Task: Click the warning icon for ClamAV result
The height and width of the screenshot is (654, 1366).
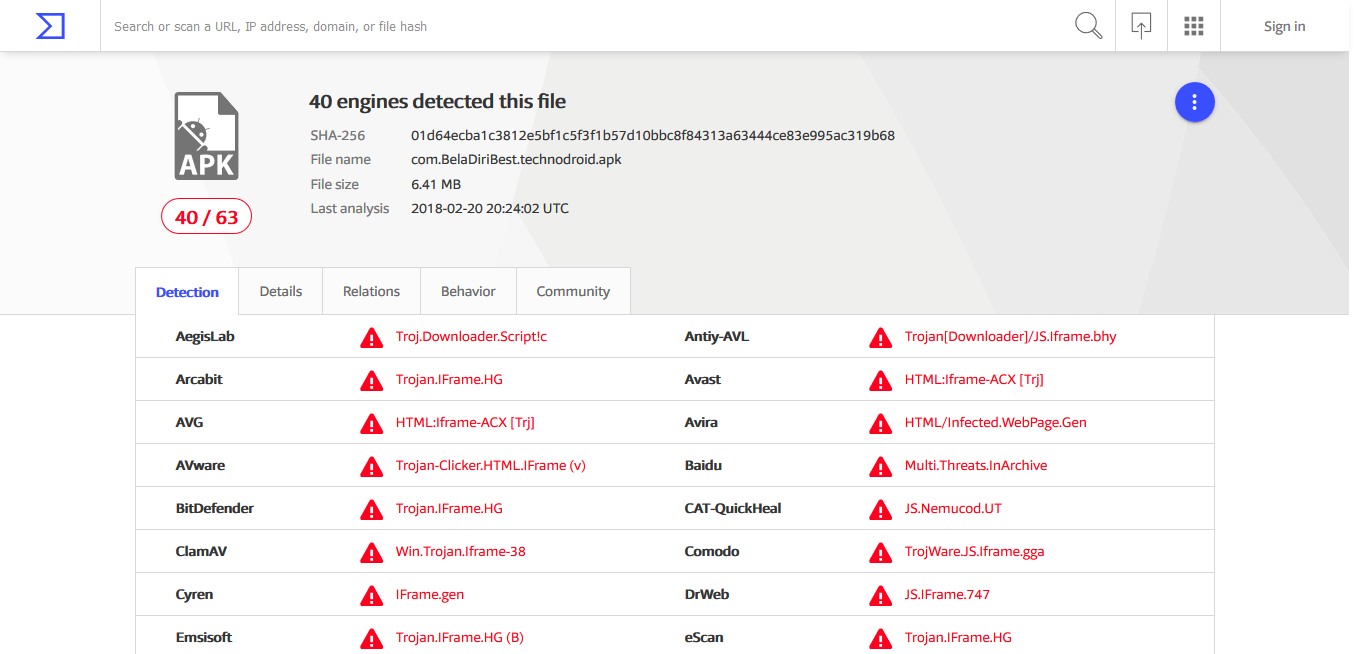Action: click(x=371, y=553)
